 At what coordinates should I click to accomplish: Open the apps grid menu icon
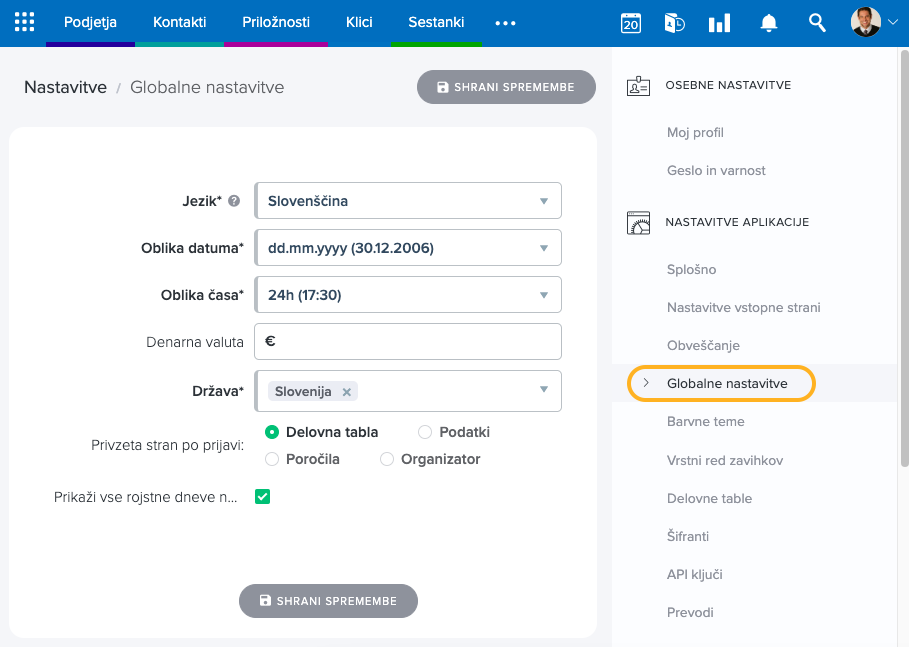[24, 22]
